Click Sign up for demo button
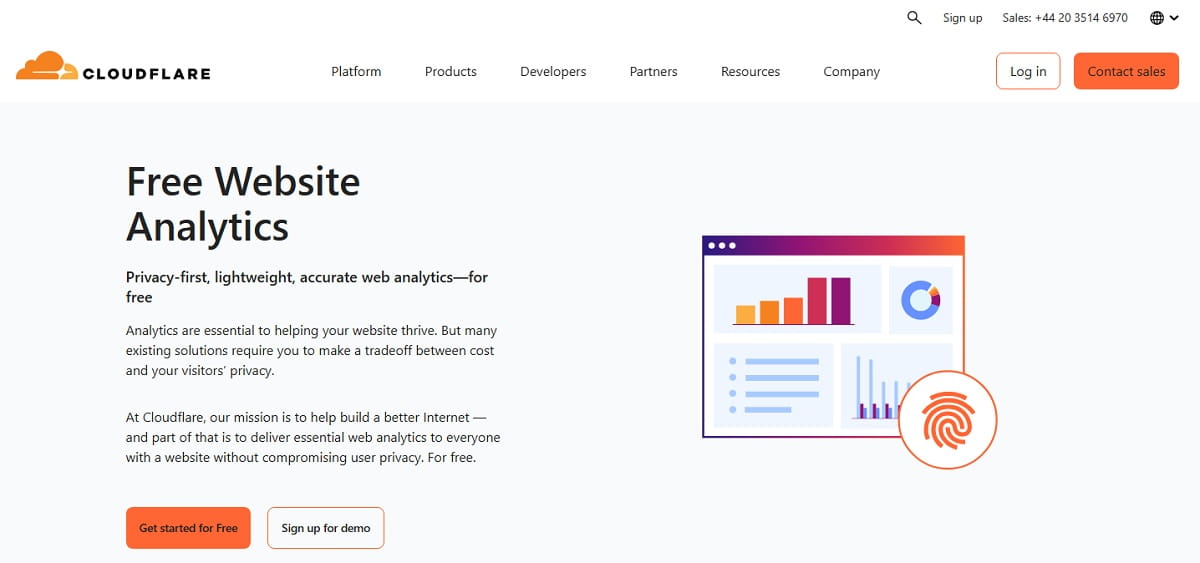 click(x=326, y=528)
